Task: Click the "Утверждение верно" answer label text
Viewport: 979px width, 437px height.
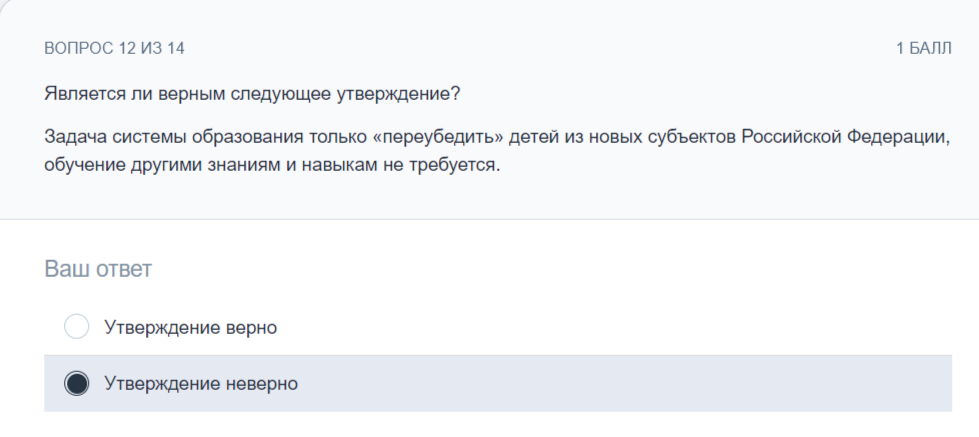Action: point(190,328)
